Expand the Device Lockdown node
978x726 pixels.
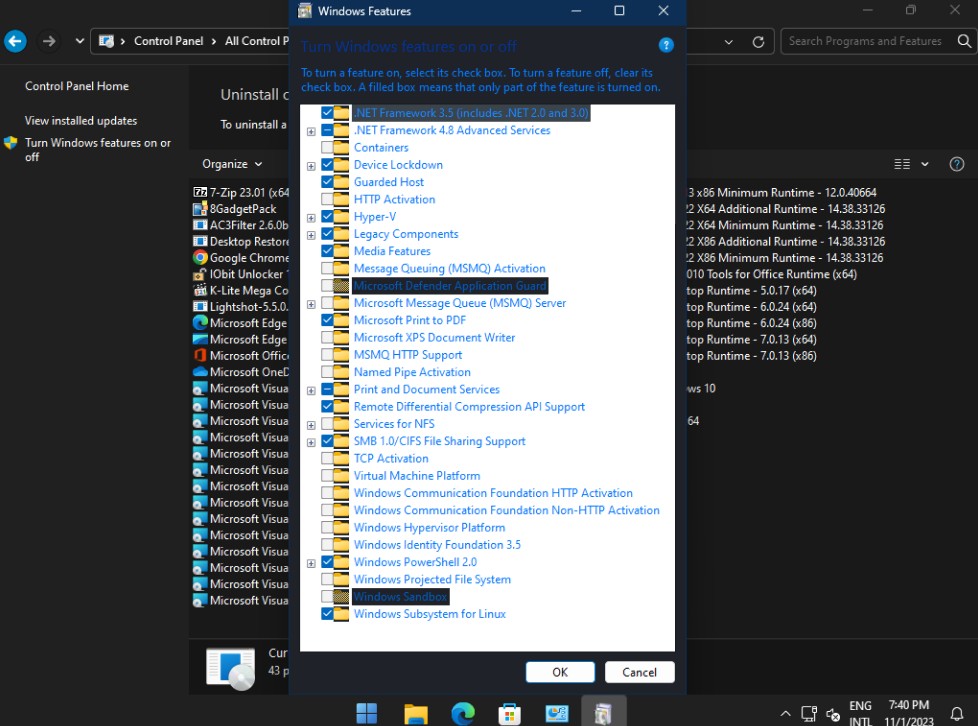click(311, 166)
